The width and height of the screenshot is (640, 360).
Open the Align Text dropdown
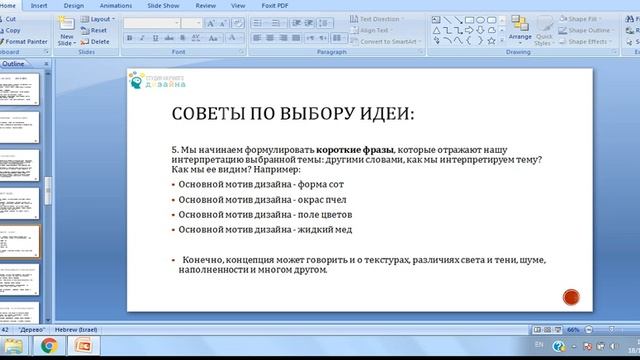point(372,30)
